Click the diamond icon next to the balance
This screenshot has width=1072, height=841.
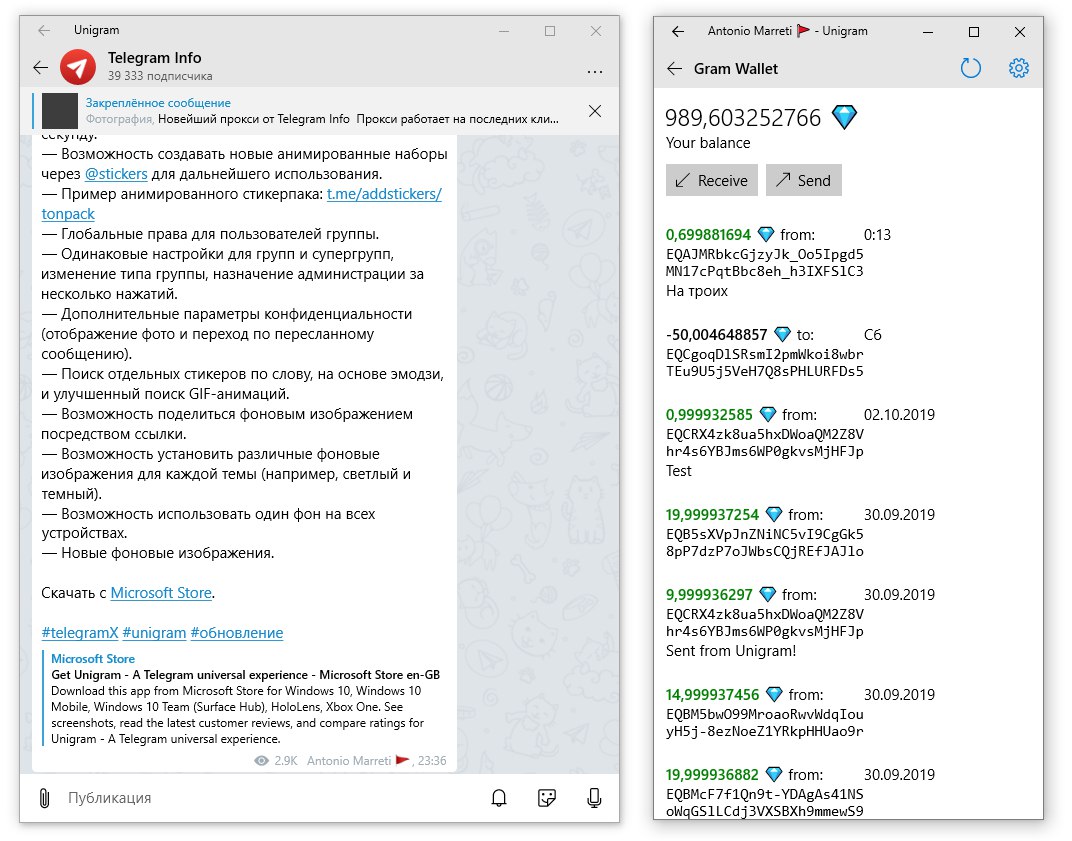[844, 117]
